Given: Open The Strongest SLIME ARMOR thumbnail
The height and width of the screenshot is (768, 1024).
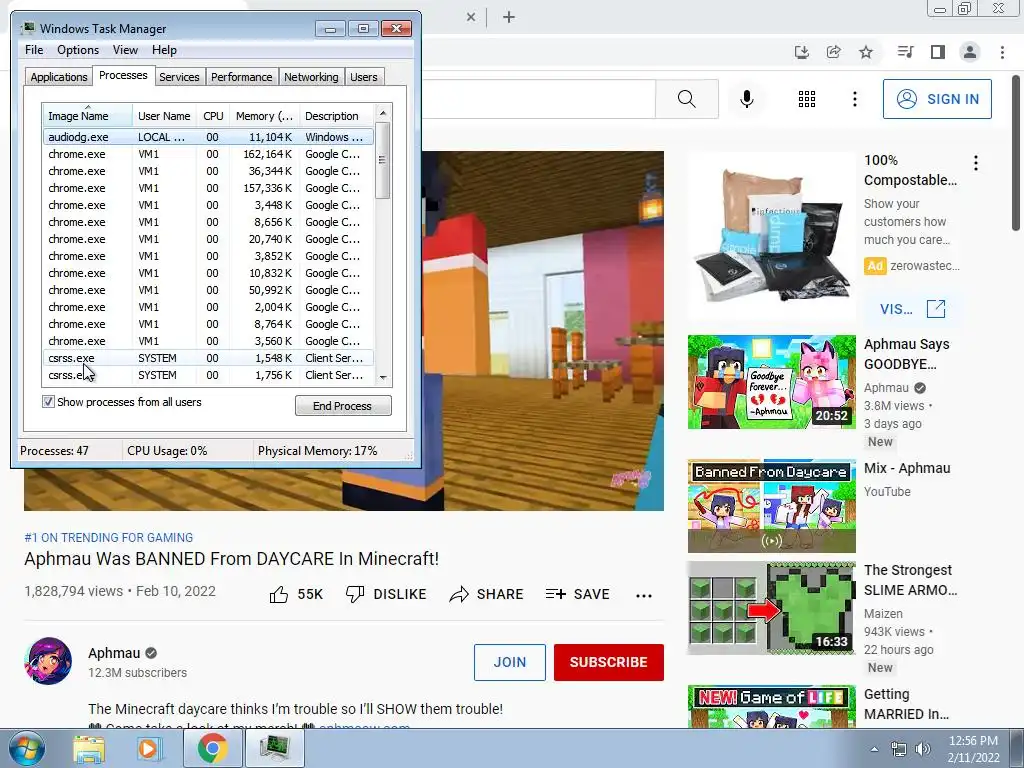Looking at the screenshot, I should [771, 608].
